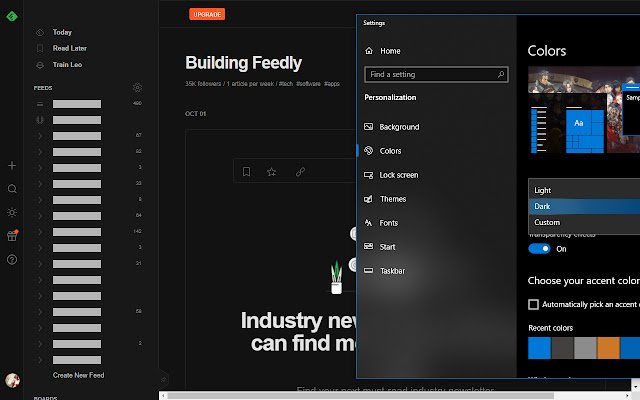
Task: Open Feedly help question mark icon
Action: pyautogui.click(x=12, y=259)
